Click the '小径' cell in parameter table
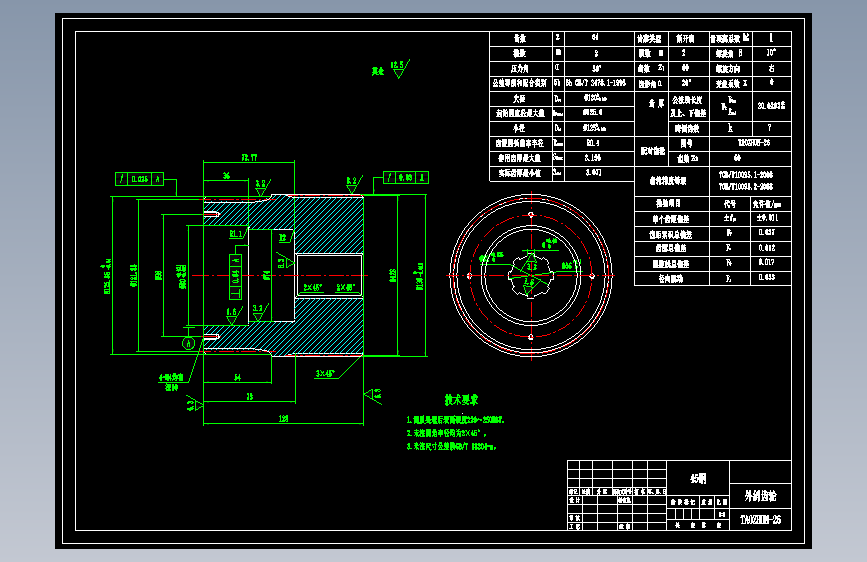The image size is (867, 562). [521, 128]
